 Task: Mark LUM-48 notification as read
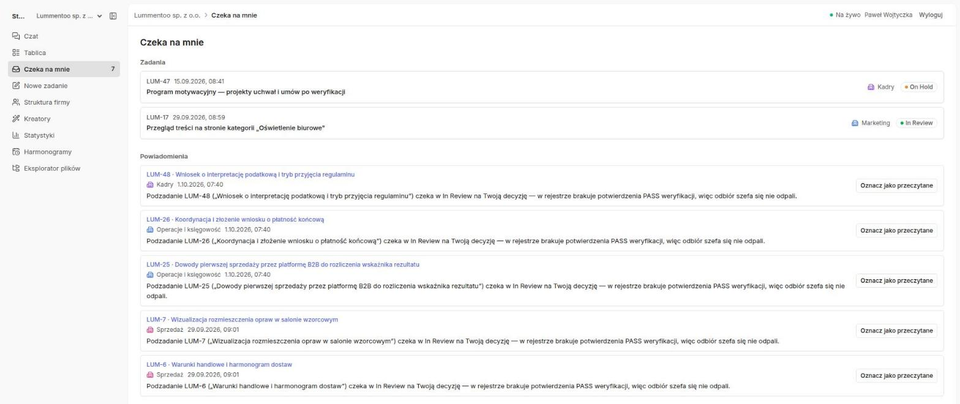click(x=896, y=185)
